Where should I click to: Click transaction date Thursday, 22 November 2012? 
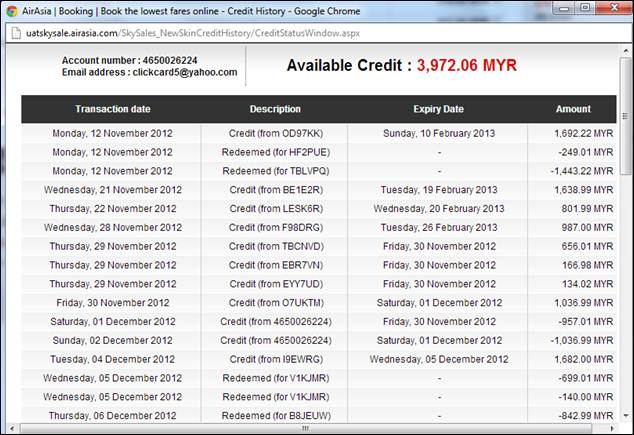coord(113,209)
